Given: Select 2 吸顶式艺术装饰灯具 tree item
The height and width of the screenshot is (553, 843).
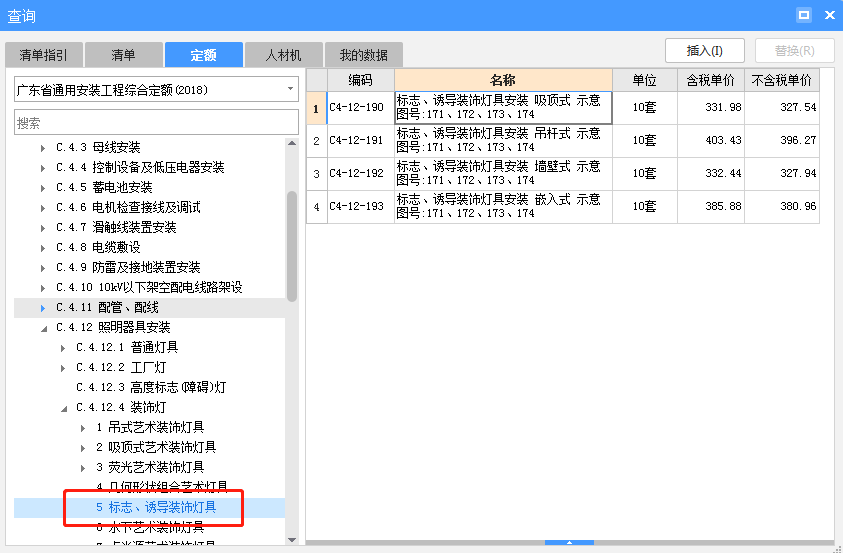Looking at the screenshot, I should [x=156, y=447].
